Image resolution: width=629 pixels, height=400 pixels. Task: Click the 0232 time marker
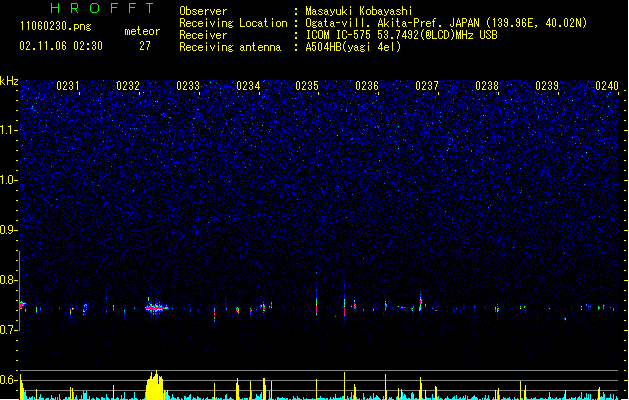tap(128, 86)
